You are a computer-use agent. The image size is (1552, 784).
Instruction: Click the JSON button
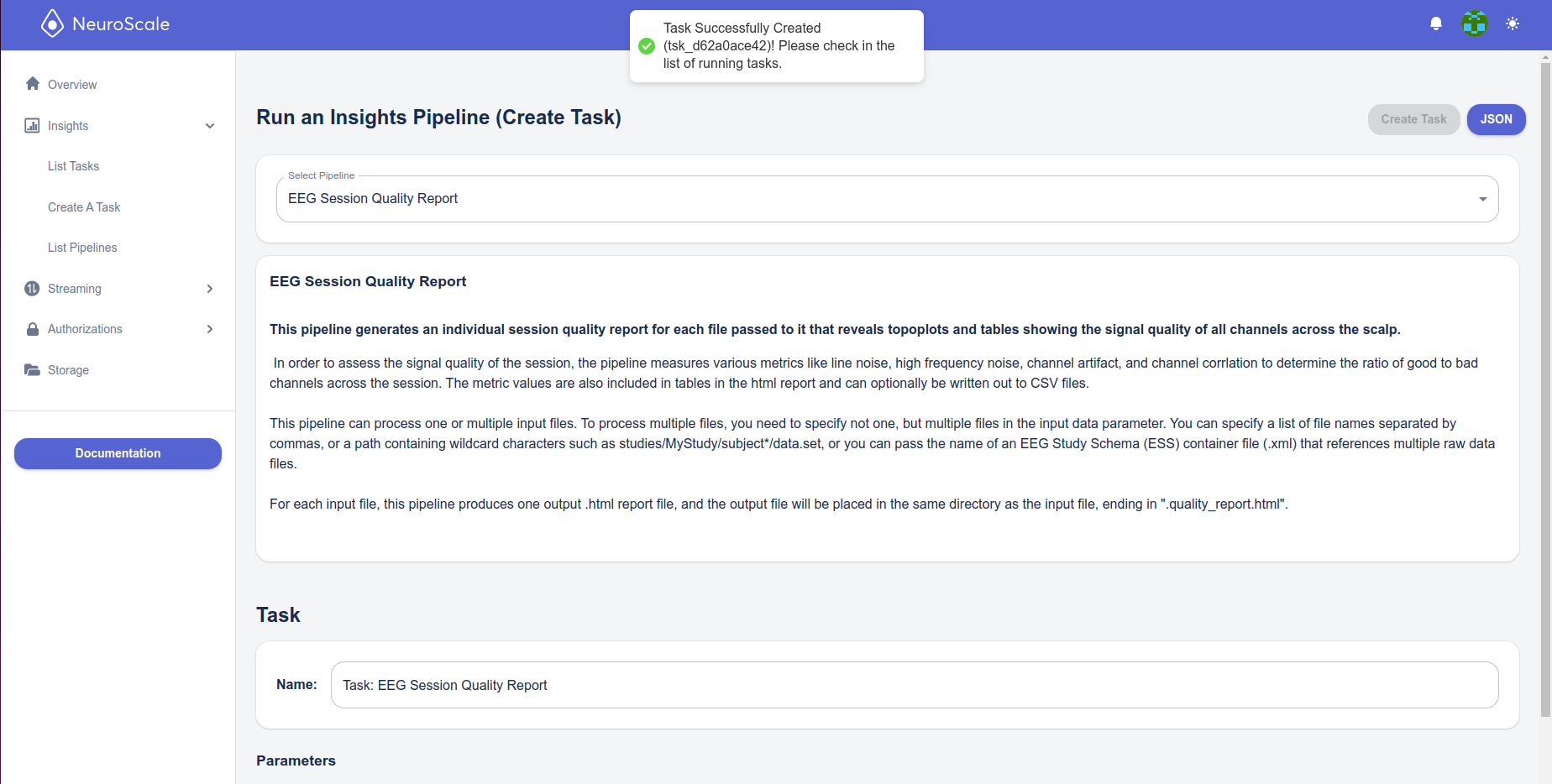pos(1497,119)
